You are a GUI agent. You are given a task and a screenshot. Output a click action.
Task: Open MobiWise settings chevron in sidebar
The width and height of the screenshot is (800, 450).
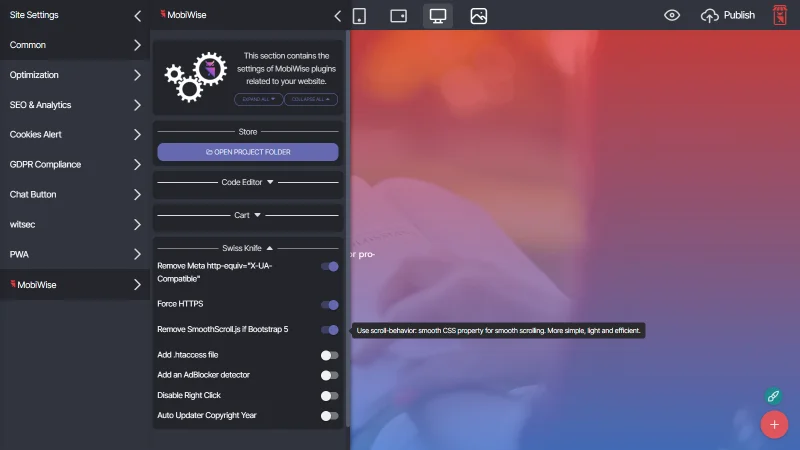point(137,285)
